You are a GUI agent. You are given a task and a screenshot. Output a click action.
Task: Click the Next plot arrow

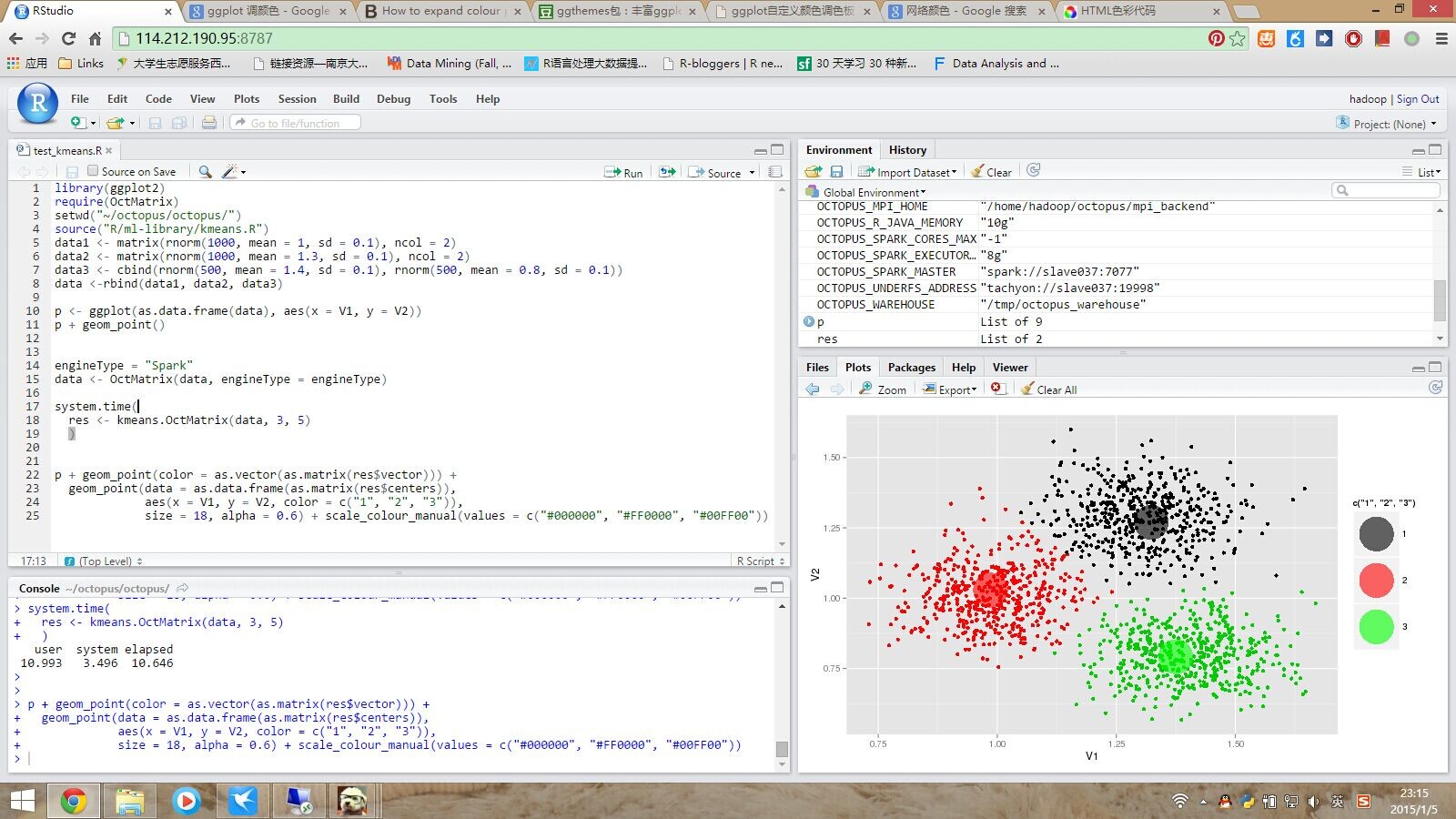(837, 389)
